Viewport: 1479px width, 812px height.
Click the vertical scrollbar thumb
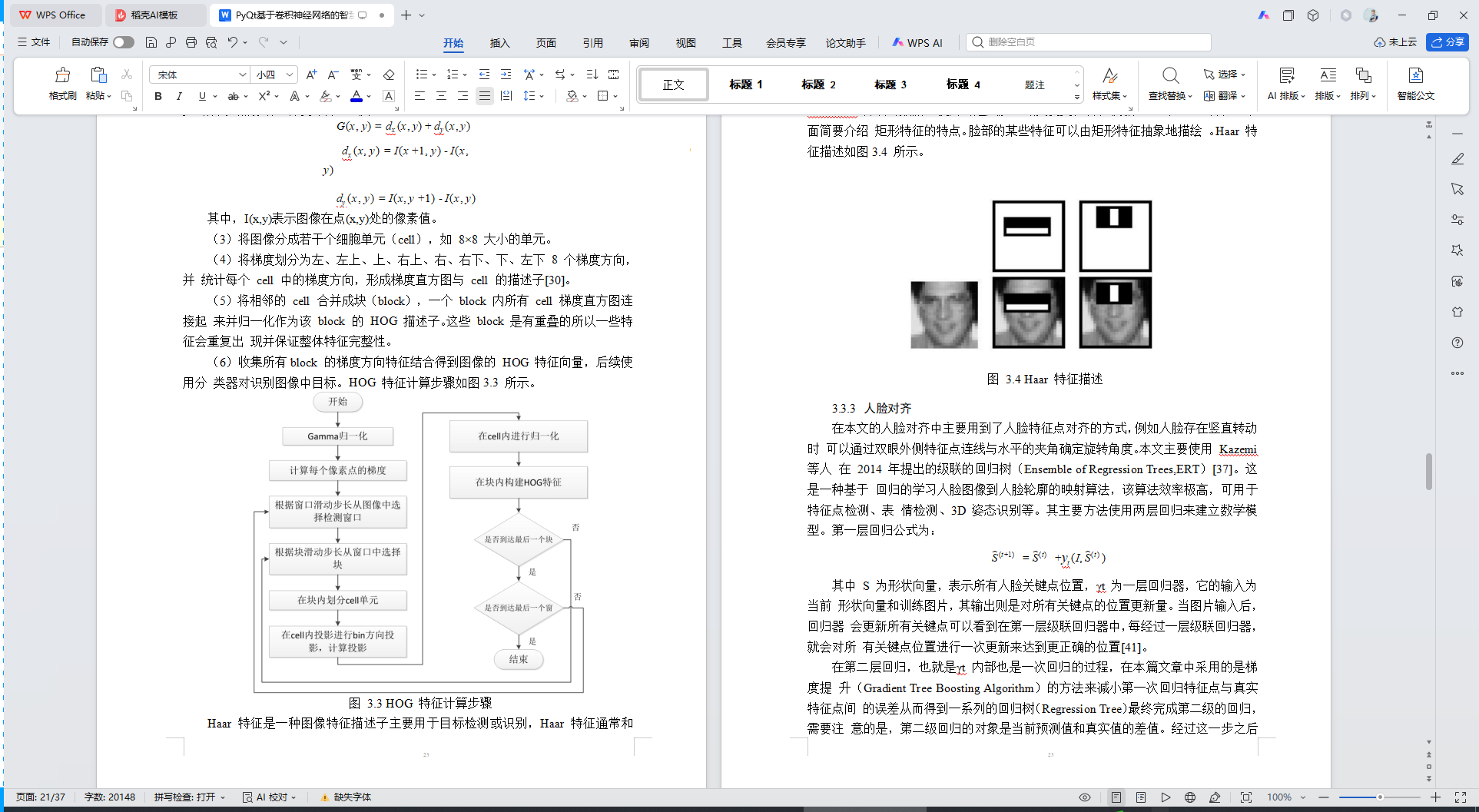tap(1429, 472)
